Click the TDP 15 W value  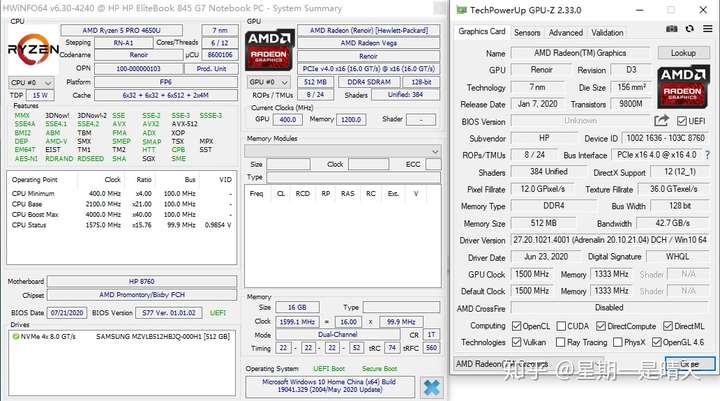tap(40, 96)
